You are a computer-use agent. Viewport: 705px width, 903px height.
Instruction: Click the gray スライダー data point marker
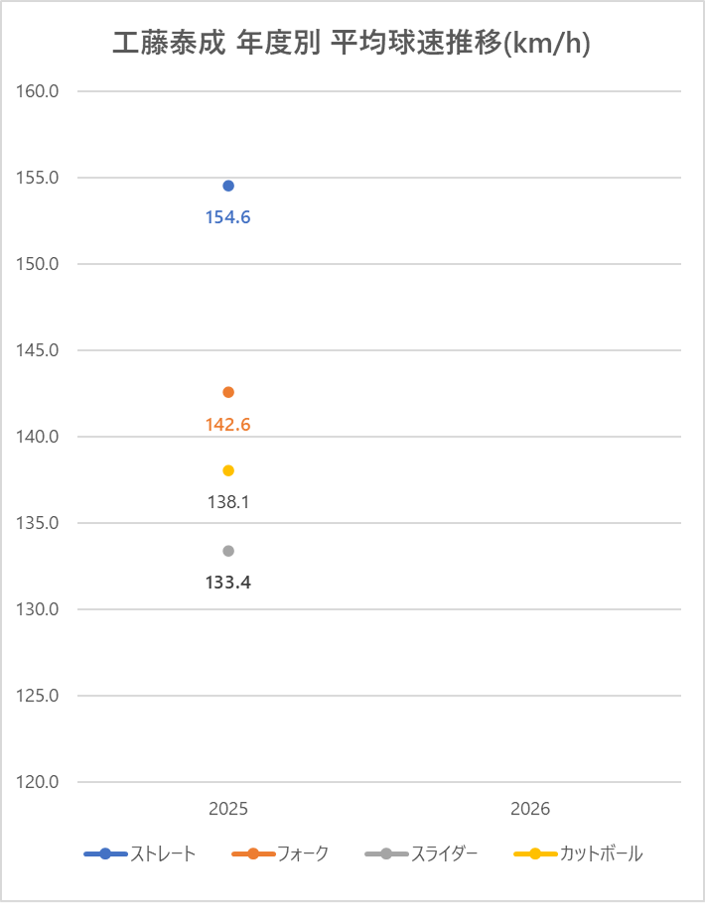click(x=228, y=551)
